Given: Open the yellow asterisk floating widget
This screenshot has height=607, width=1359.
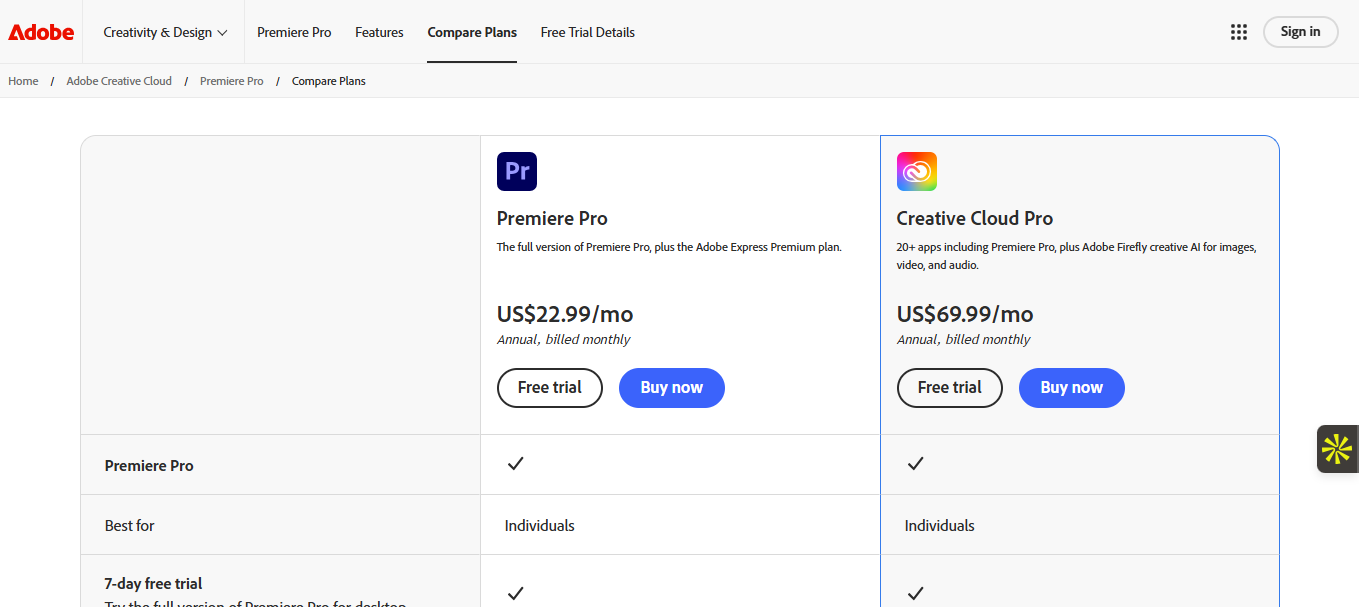Looking at the screenshot, I should pos(1337,449).
